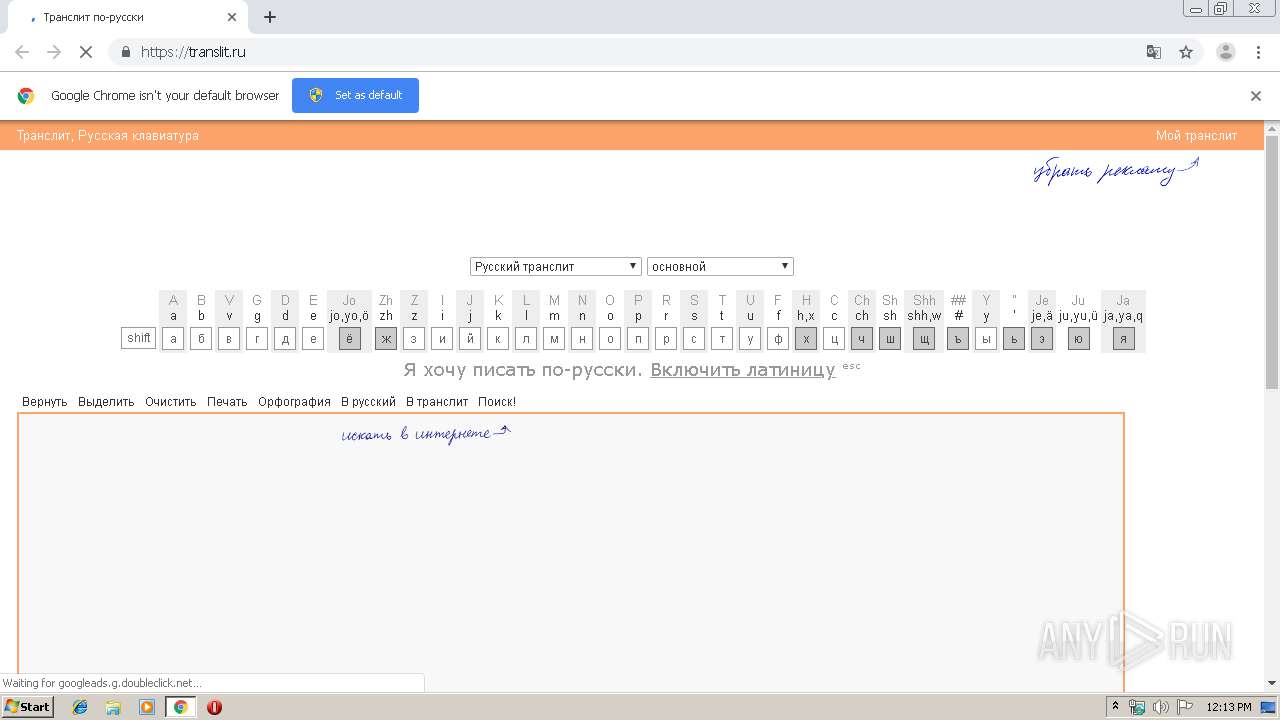Click the Cyrillic 'д' virtual key
Viewport: 1280px width, 720px height.
click(x=285, y=338)
